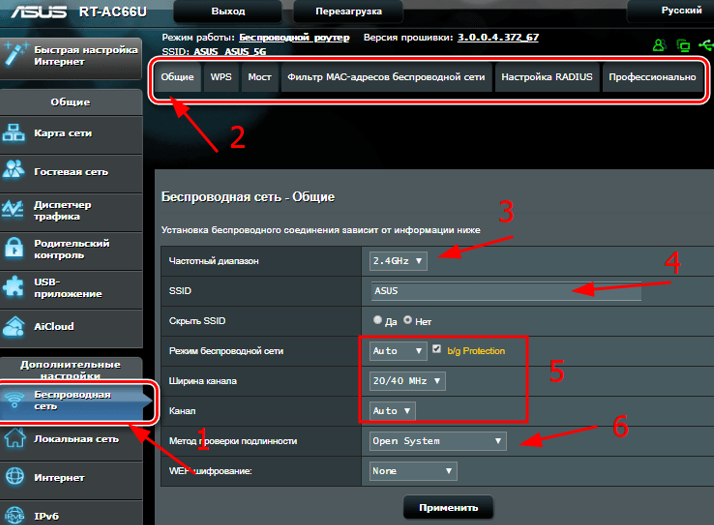
Task: Switch to the Мост tab
Action: pos(260,77)
